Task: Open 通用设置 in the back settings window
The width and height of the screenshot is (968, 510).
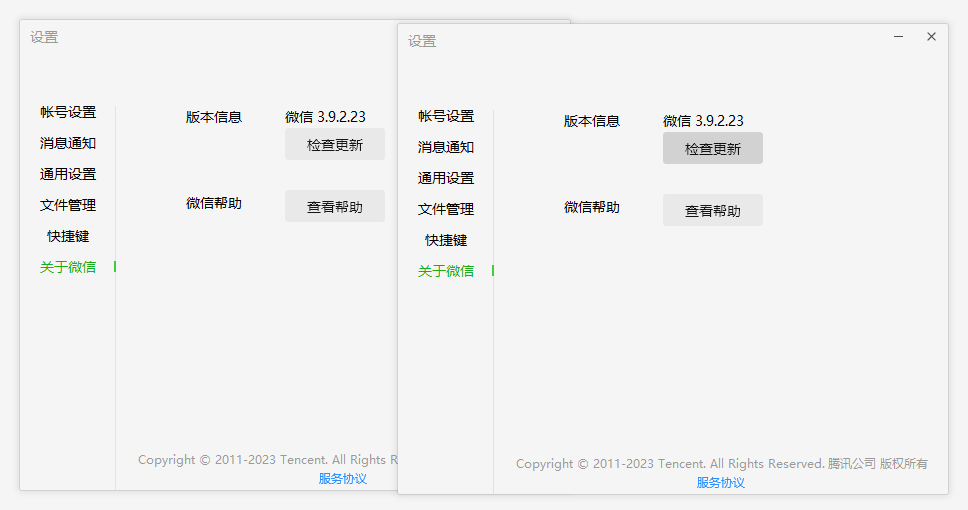Action: 68,174
